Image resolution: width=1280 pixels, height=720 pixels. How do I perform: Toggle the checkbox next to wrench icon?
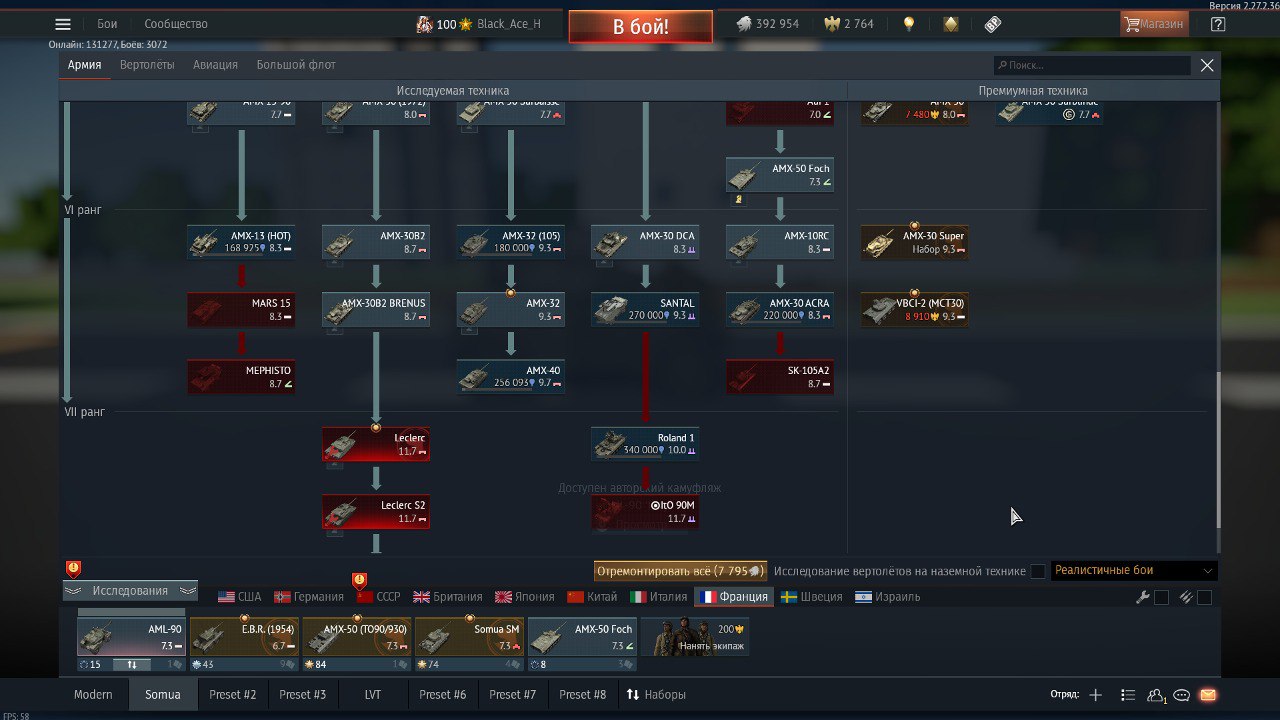pos(1161,597)
